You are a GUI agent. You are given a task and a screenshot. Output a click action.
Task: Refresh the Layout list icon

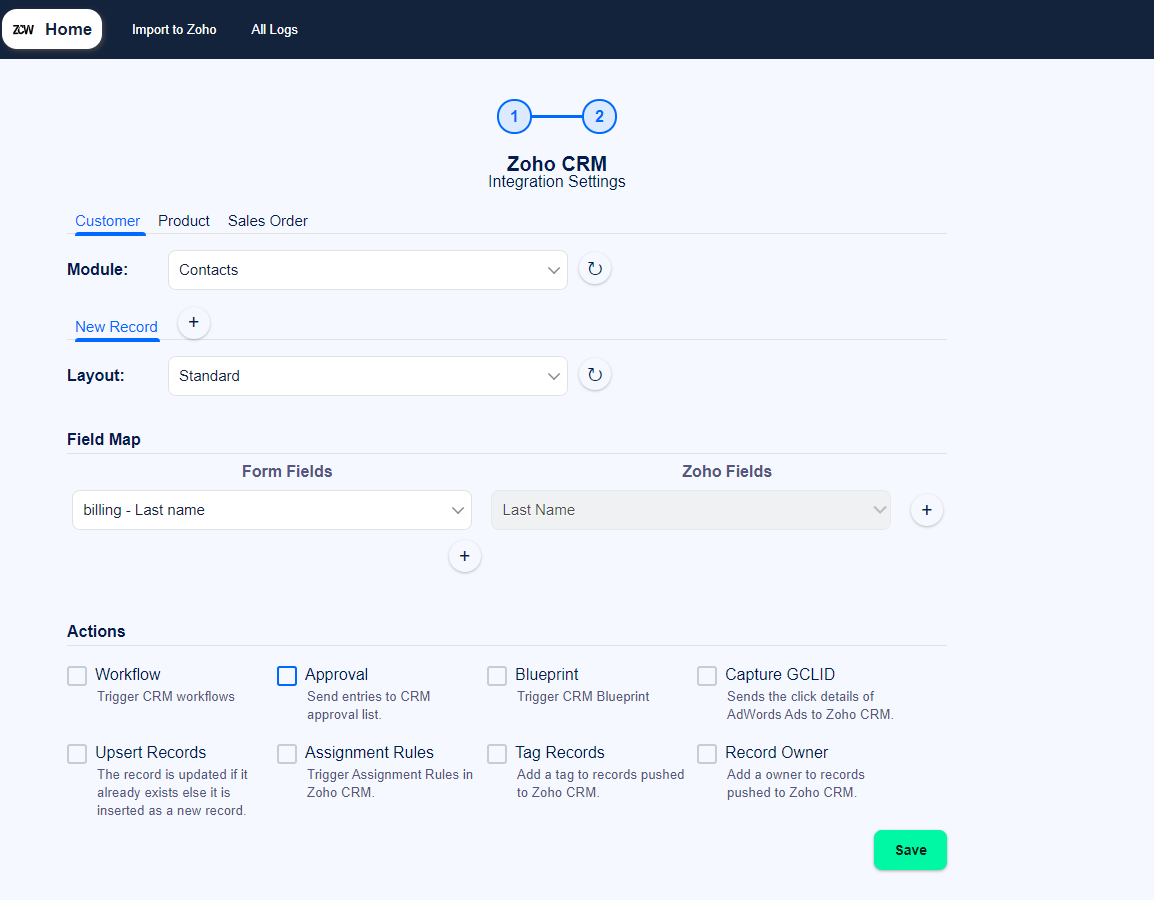pos(595,375)
